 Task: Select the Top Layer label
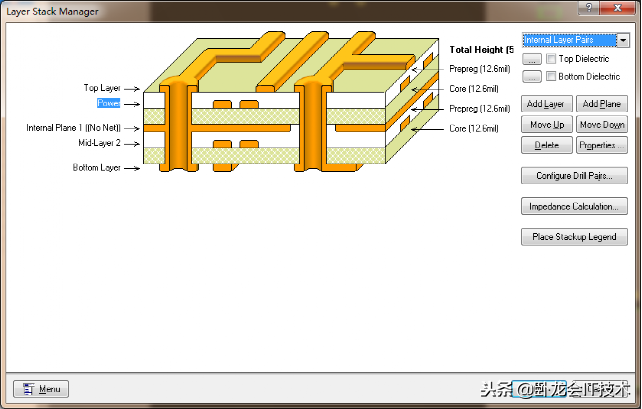pyautogui.click(x=102, y=88)
